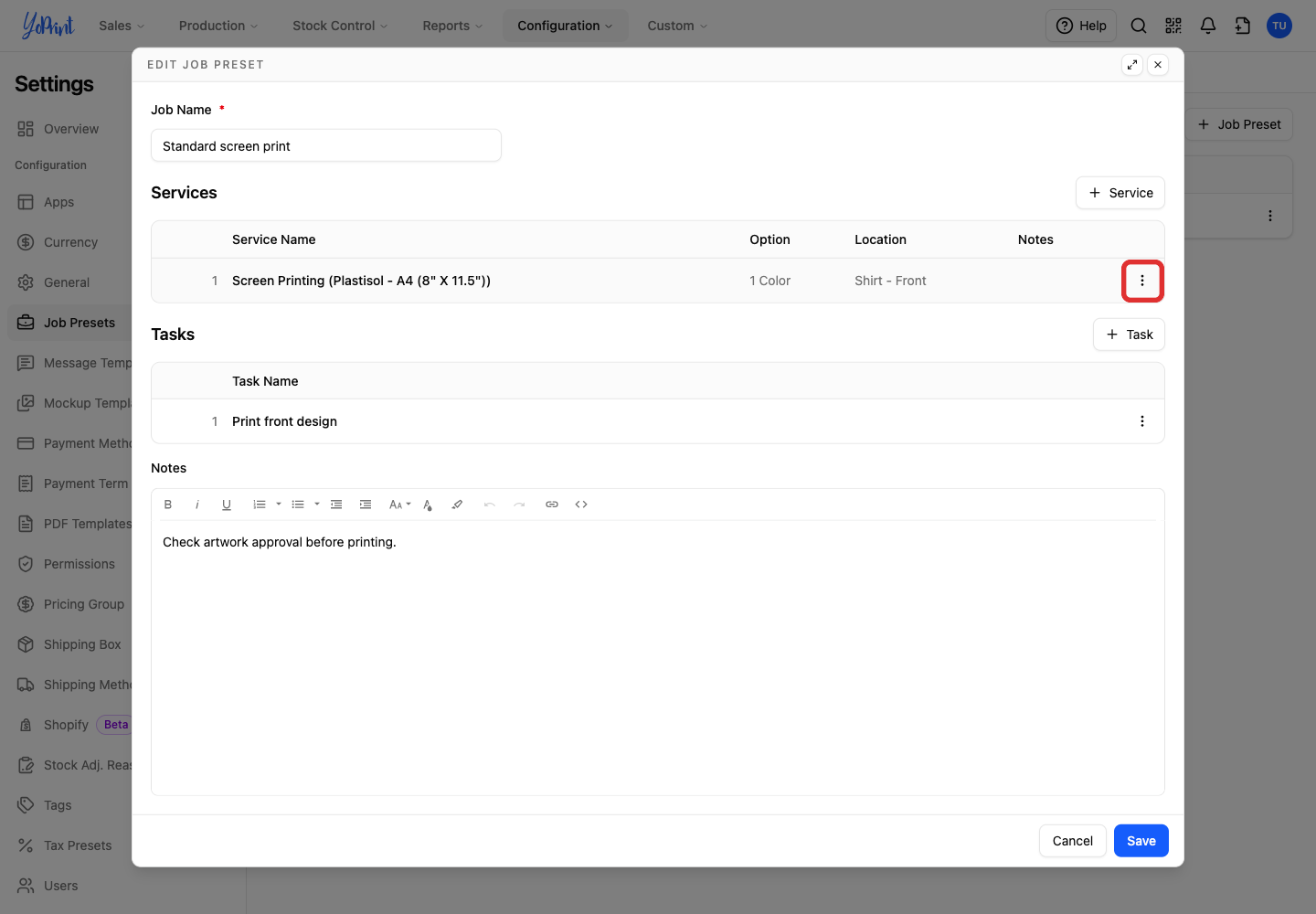The height and width of the screenshot is (914, 1316).
Task: Expand the Edit Job Preset dialog
Action: tap(1132, 65)
